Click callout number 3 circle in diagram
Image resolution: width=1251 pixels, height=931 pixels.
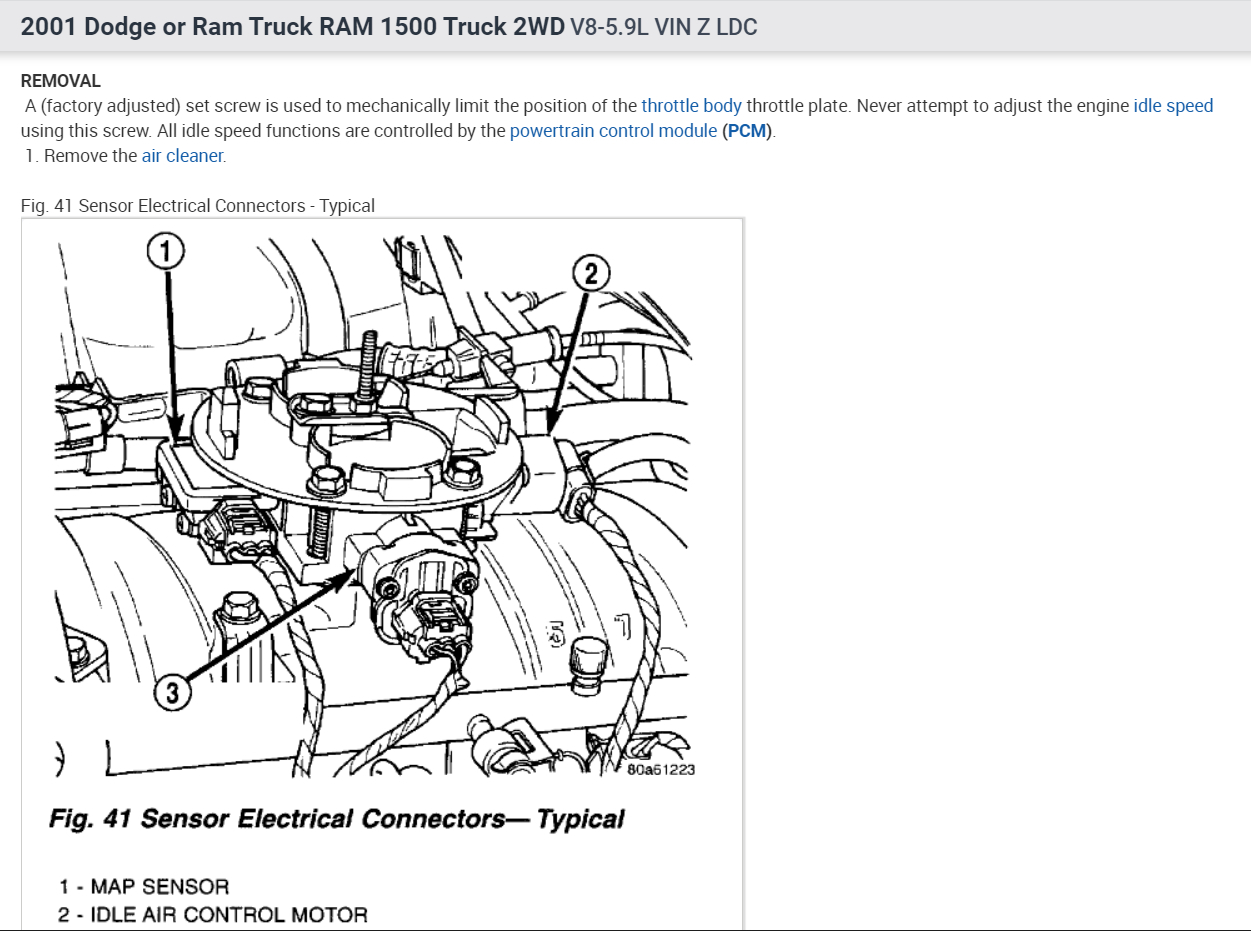pyautogui.click(x=172, y=691)
